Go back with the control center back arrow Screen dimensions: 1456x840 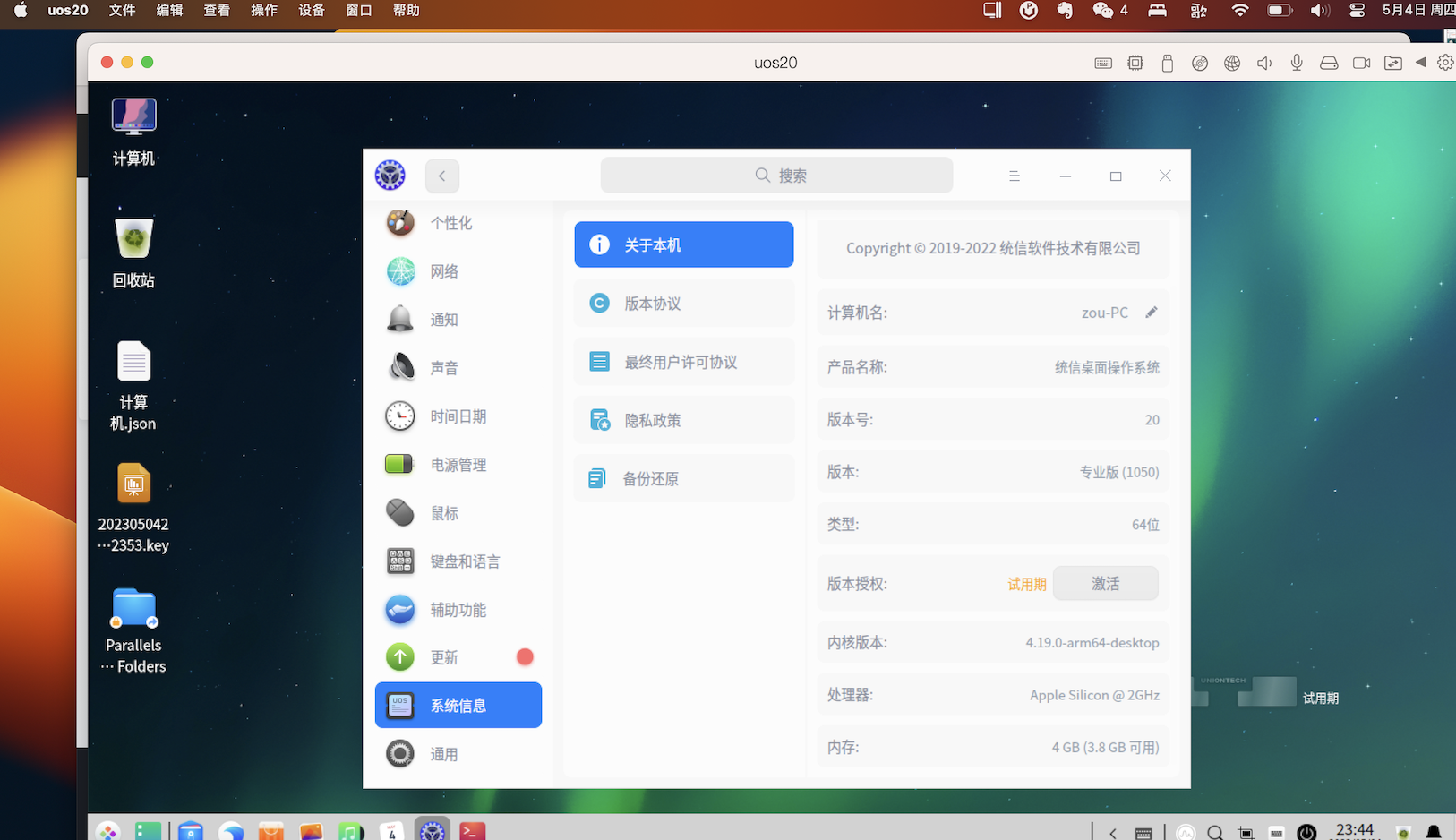(x=442, y=176)
